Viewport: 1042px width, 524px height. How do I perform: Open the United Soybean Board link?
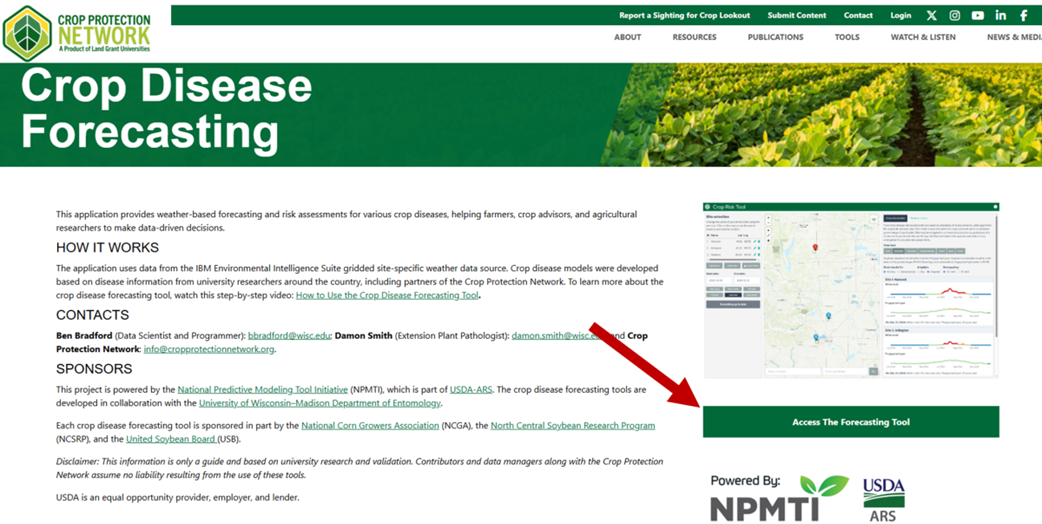[x=171, y=439]
